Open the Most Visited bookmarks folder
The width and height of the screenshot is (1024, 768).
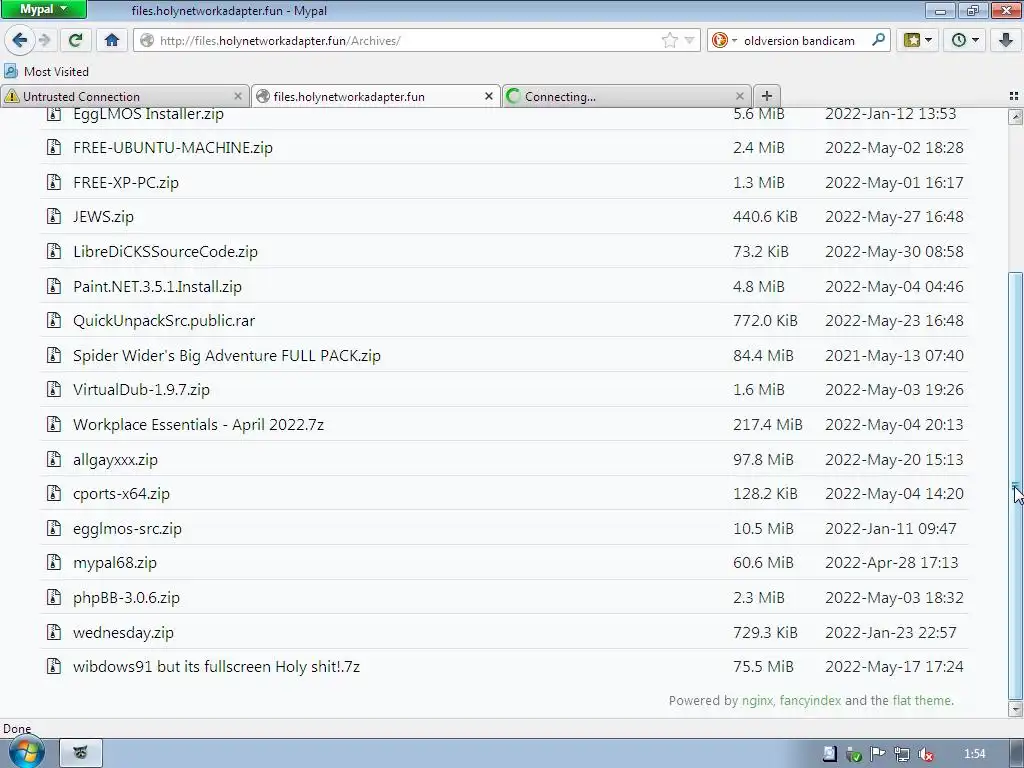click(x=47, y=71)
